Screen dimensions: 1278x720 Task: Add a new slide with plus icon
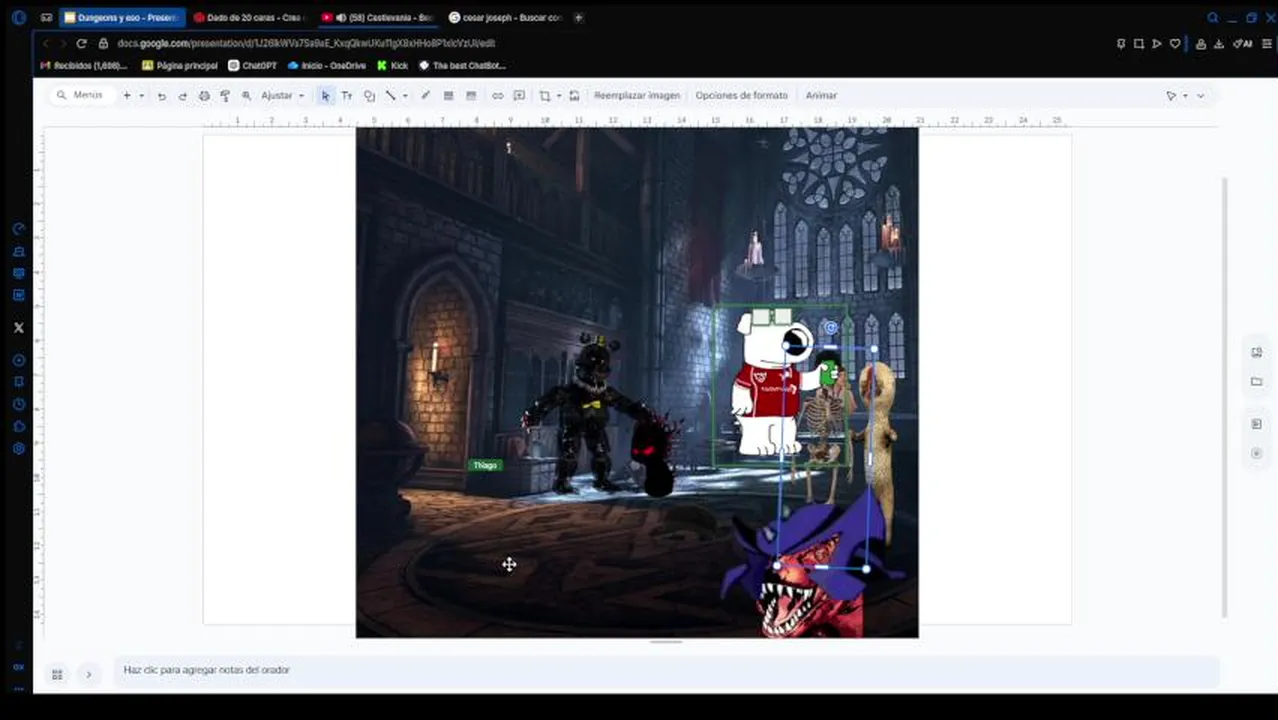(x=127, y=95)
